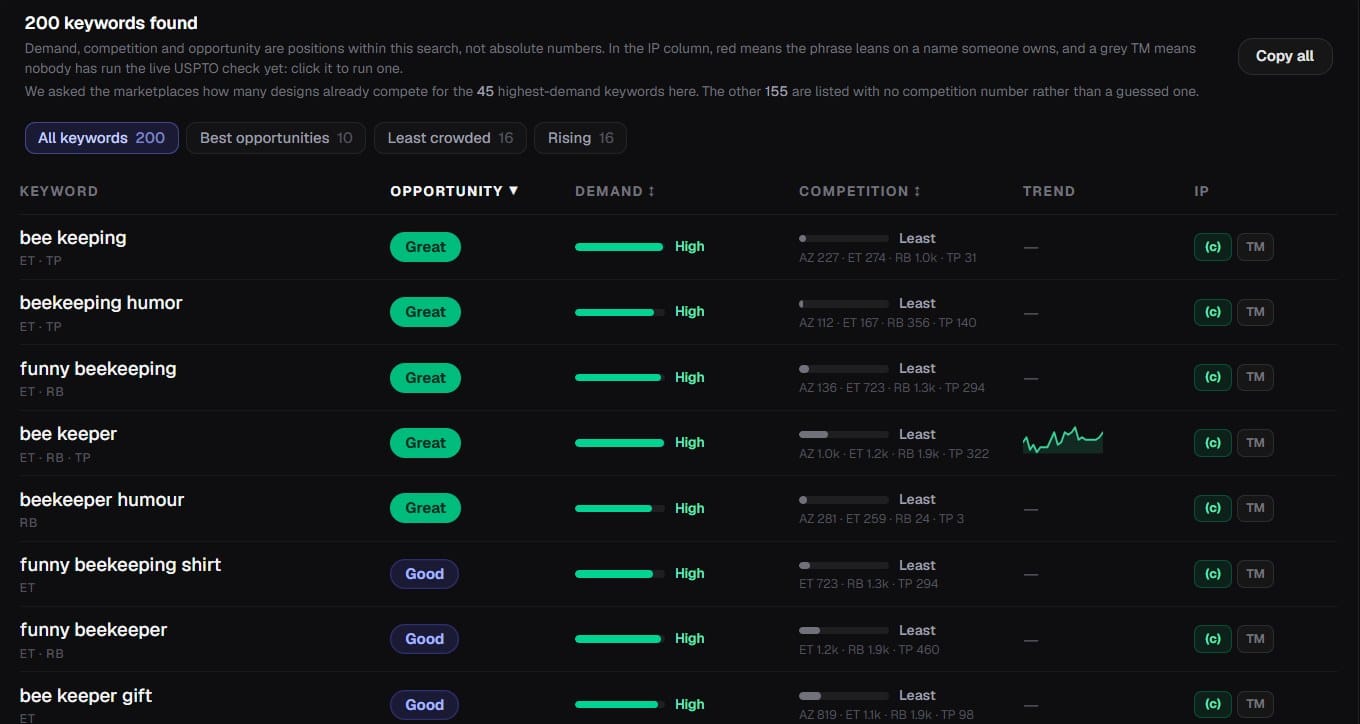Sort the table by Opportunity column

[454, 191]
